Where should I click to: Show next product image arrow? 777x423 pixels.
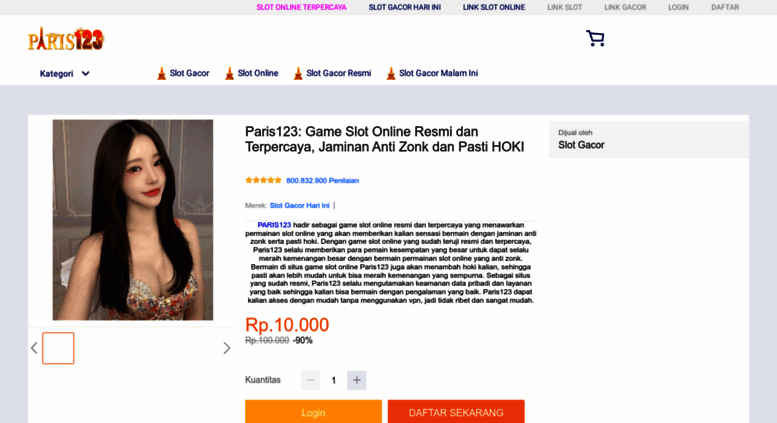pos(226,348)
